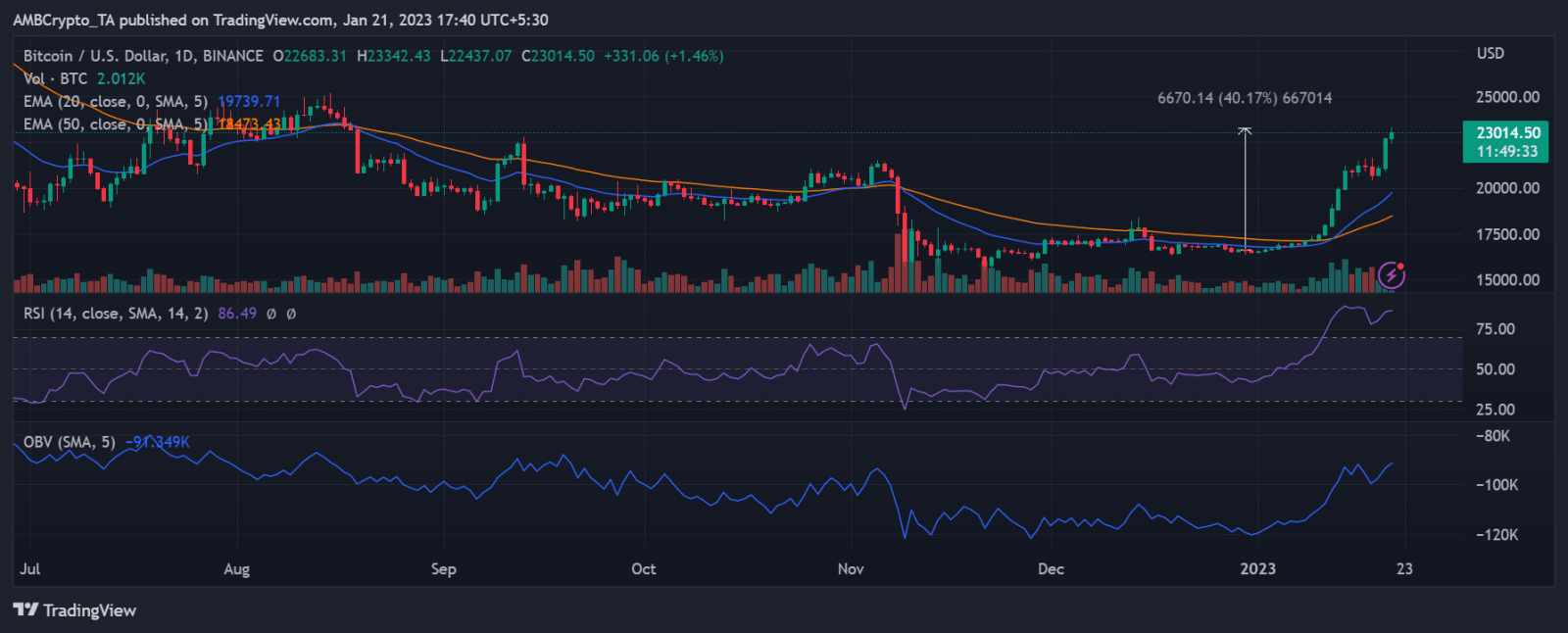Click the bar countdown timer 11:49:33
This screenshot has width=1568, height=633.
1508,152
